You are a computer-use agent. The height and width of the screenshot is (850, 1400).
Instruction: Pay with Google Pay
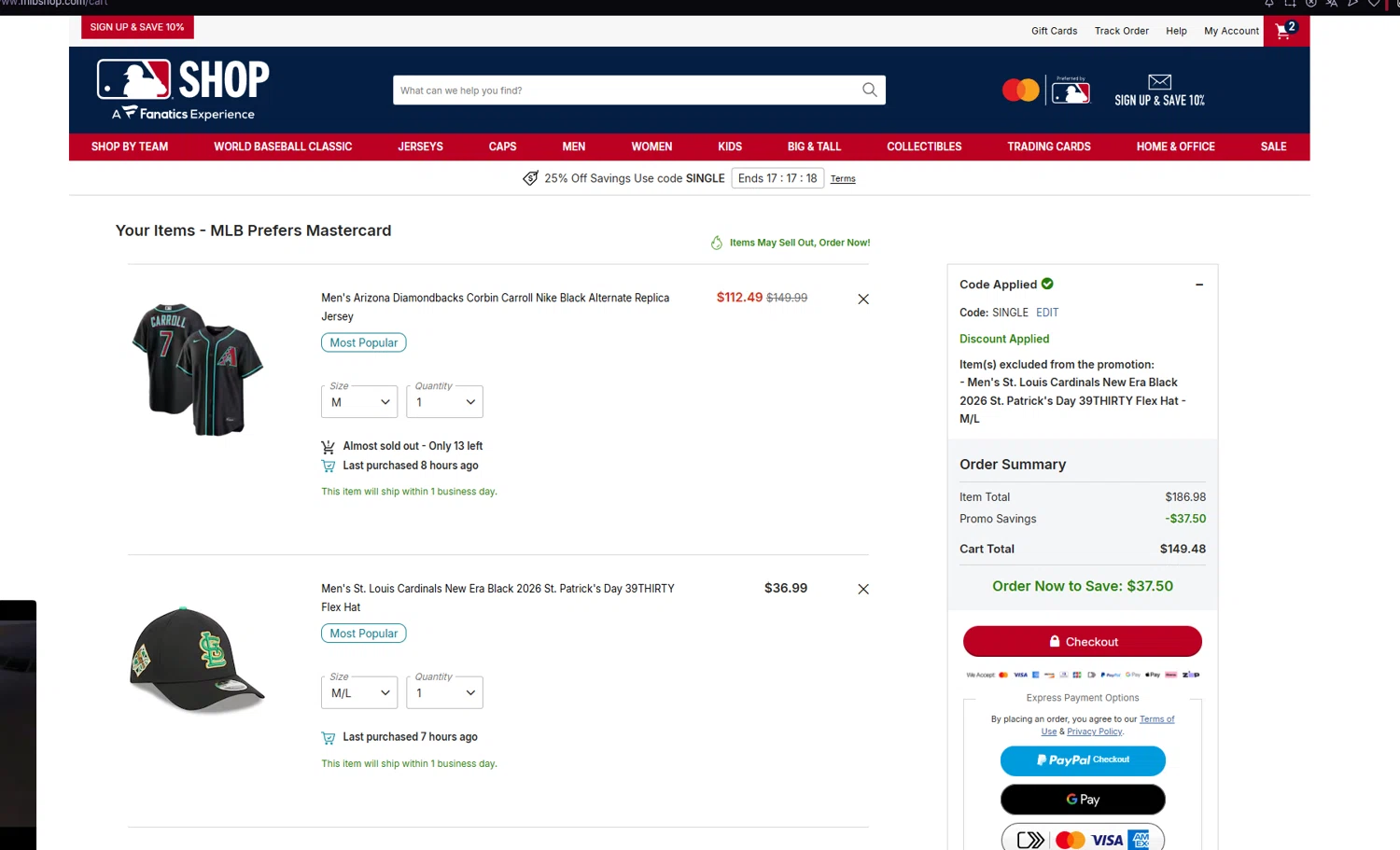pyautogui.click(x=1083, y=800)
